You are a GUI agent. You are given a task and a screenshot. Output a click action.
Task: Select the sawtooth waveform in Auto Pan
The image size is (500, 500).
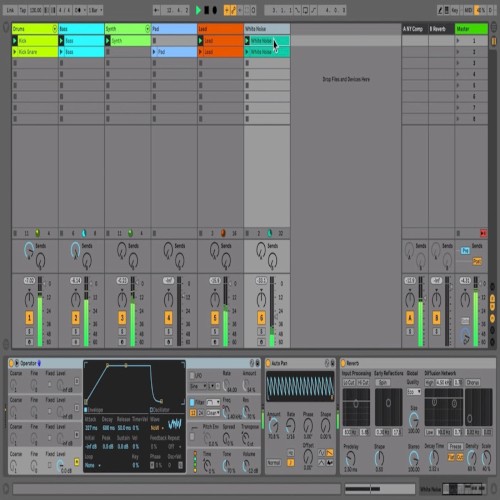tap(329, 453)
